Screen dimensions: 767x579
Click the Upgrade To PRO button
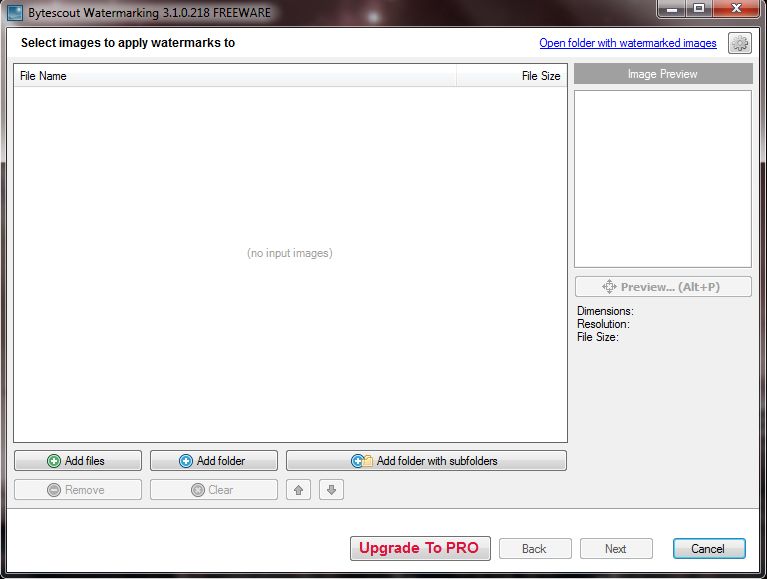click(x=420, y=548)
